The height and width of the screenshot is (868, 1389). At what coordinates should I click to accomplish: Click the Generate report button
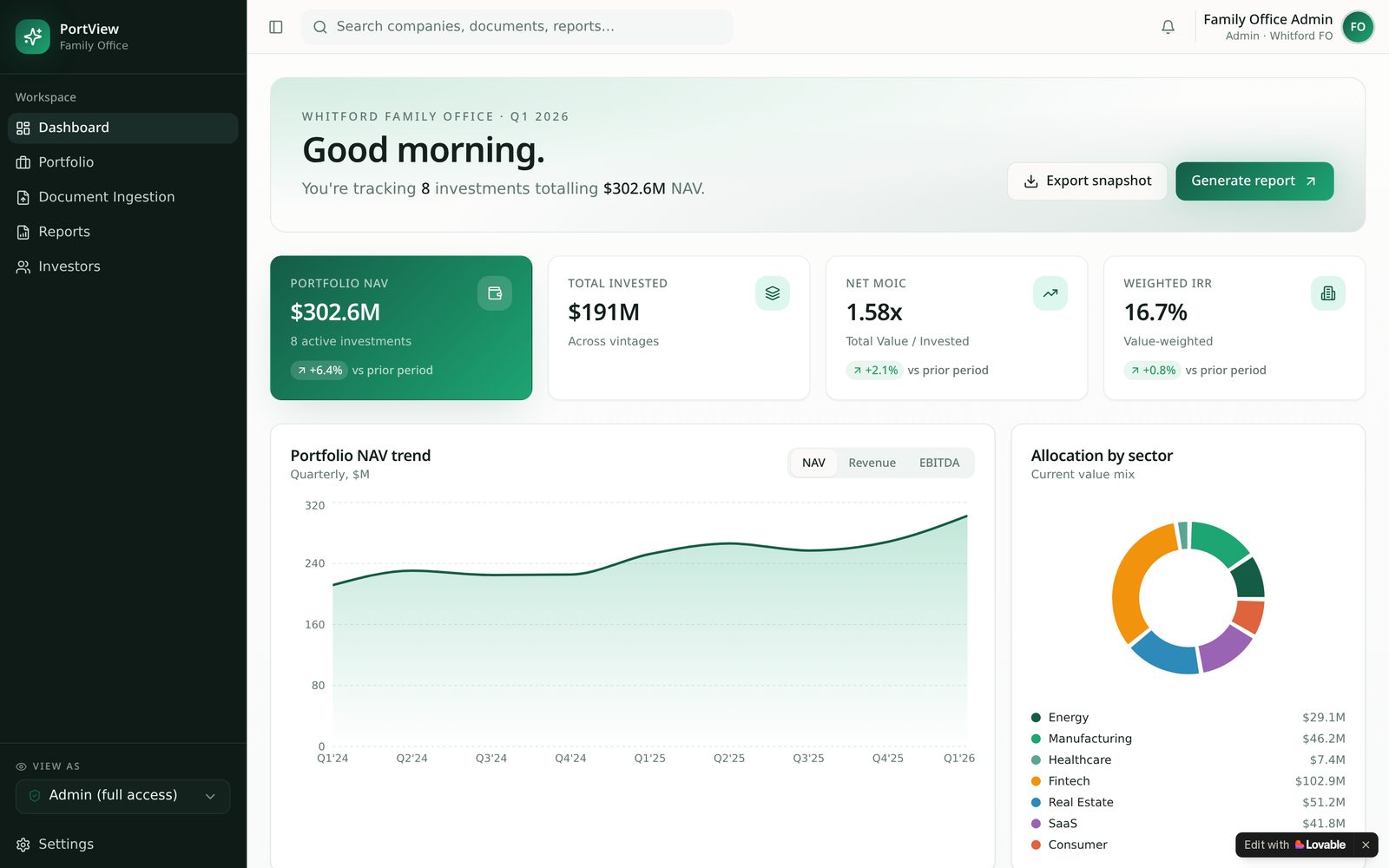tap(1254, 181)
